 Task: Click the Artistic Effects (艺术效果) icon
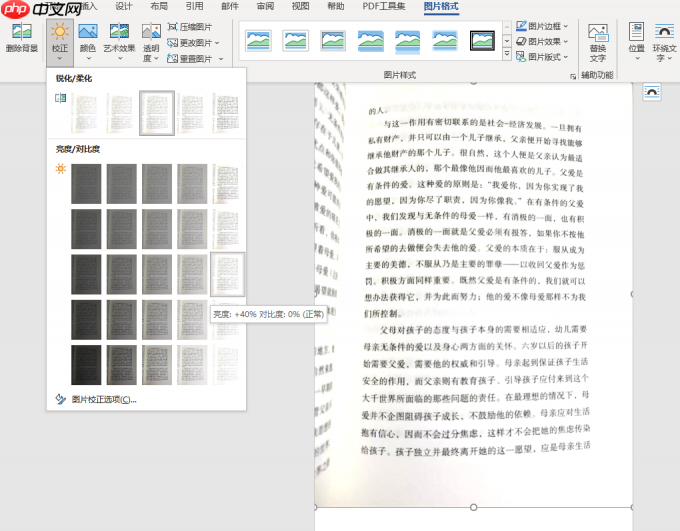(119, 31)
